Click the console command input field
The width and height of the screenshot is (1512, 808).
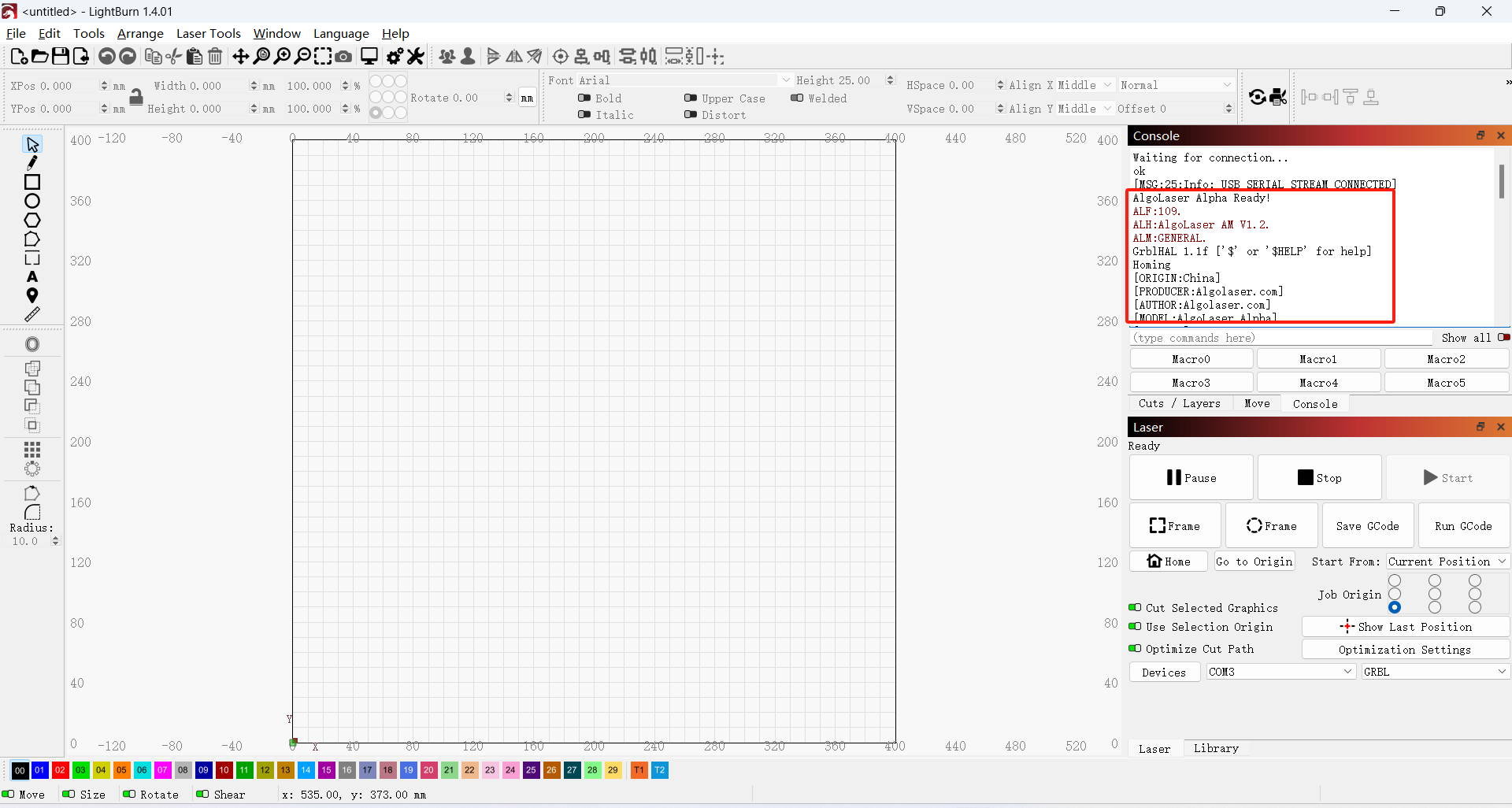tap(1281, 337)
